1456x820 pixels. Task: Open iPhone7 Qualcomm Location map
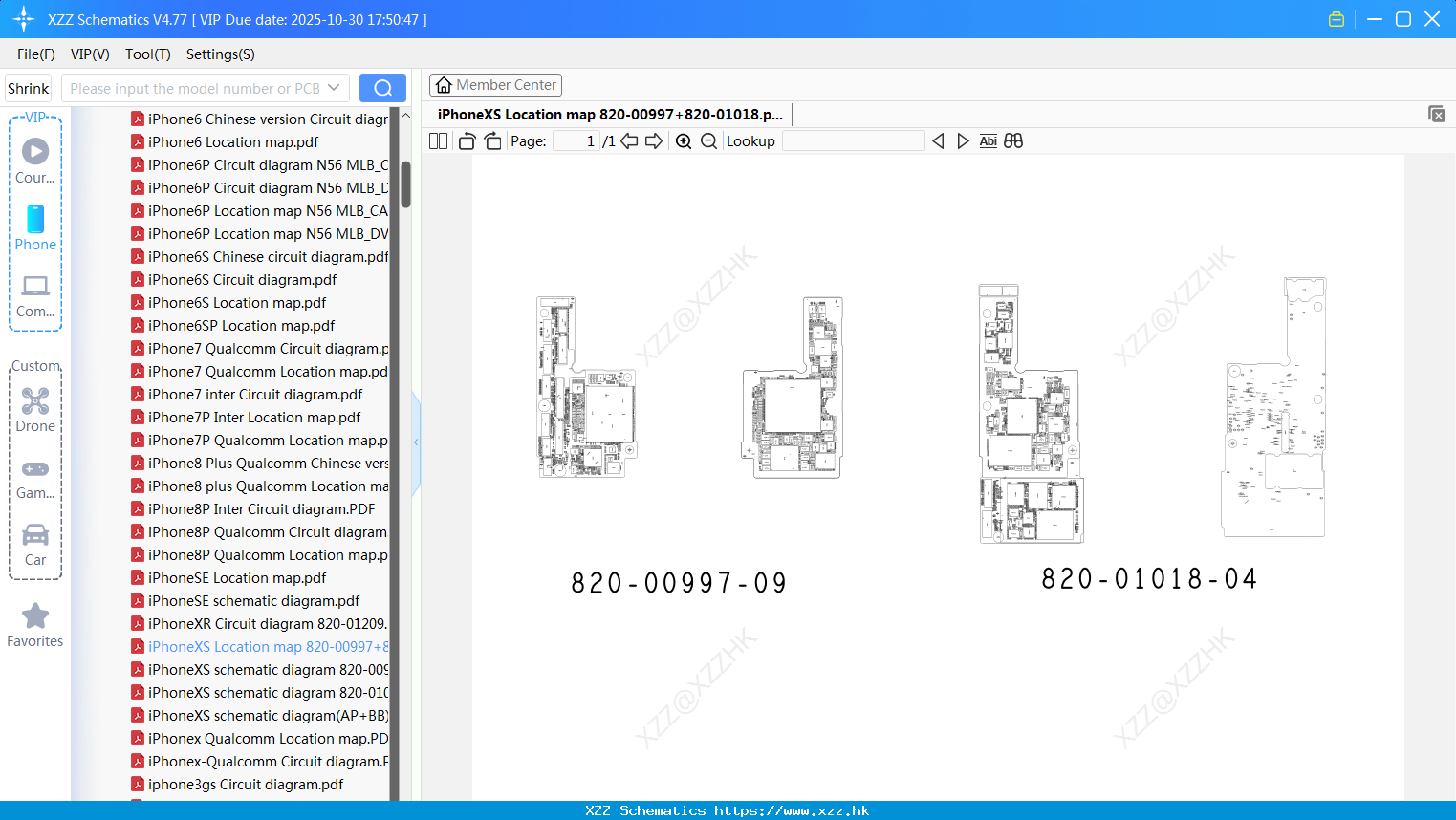click(259, 372)
